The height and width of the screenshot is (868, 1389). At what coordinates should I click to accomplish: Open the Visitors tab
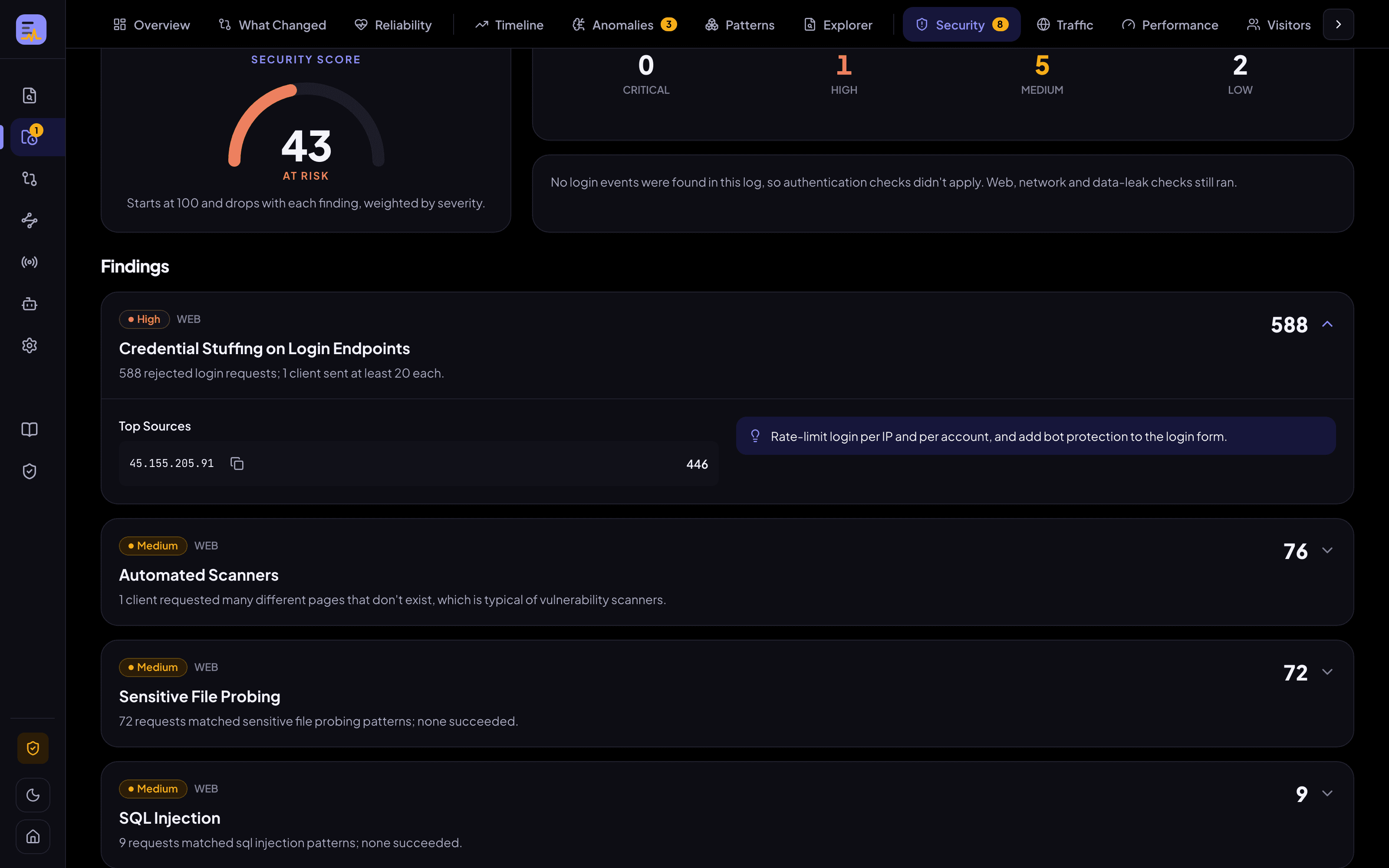click(1278, 25)
